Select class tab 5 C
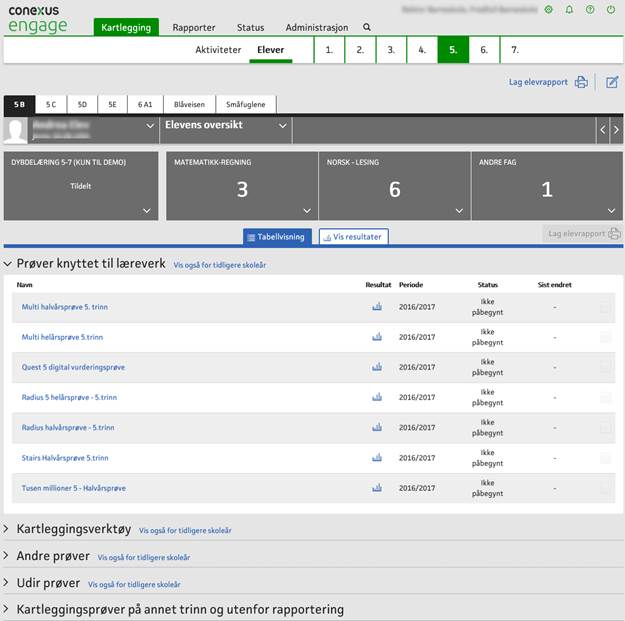Image resolution: width=625 pixels, height=621 pixels. 51,104
